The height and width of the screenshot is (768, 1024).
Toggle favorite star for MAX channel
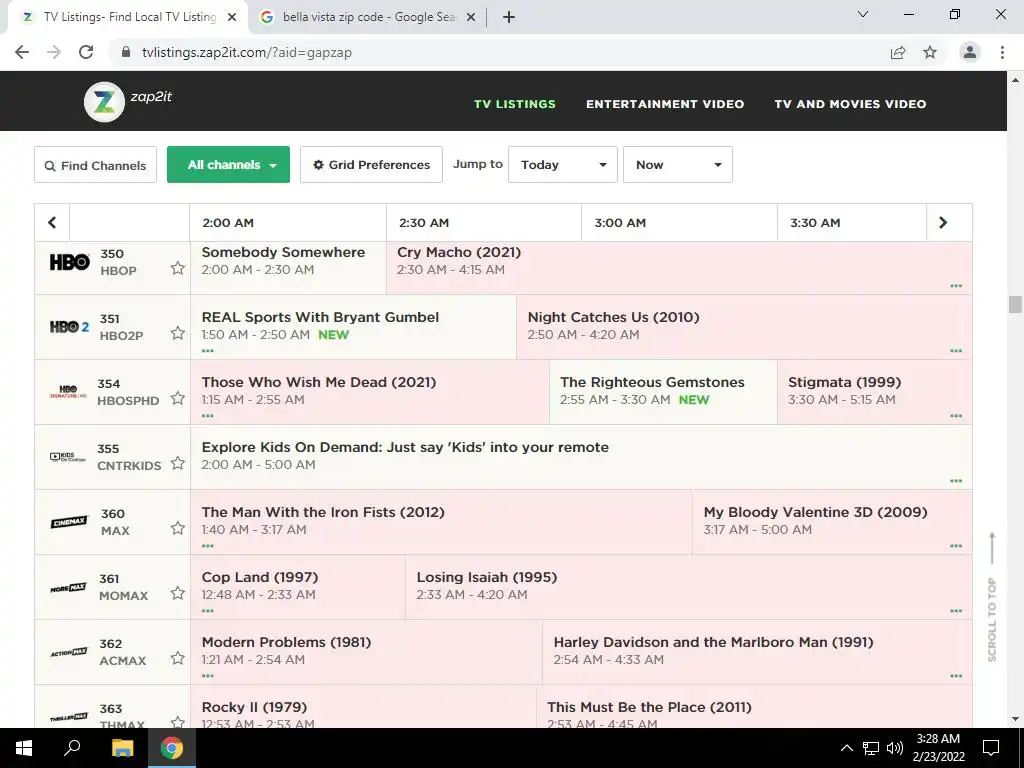(x=178, y=528)
